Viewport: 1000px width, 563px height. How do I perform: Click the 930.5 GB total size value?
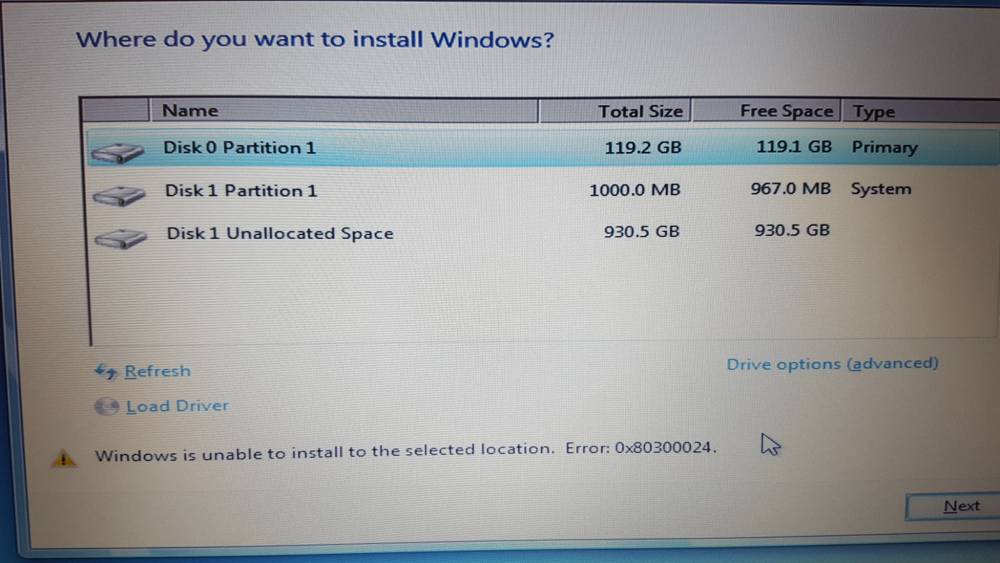pyautogui.click(x=642, y=231)
